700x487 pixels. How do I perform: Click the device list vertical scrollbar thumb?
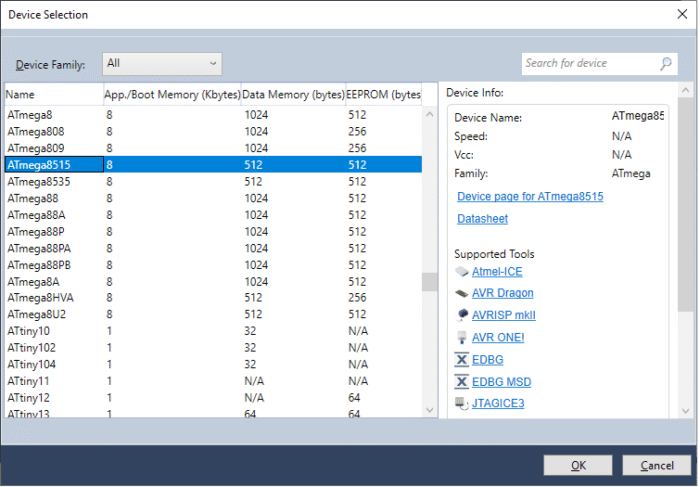coord(429,282)
